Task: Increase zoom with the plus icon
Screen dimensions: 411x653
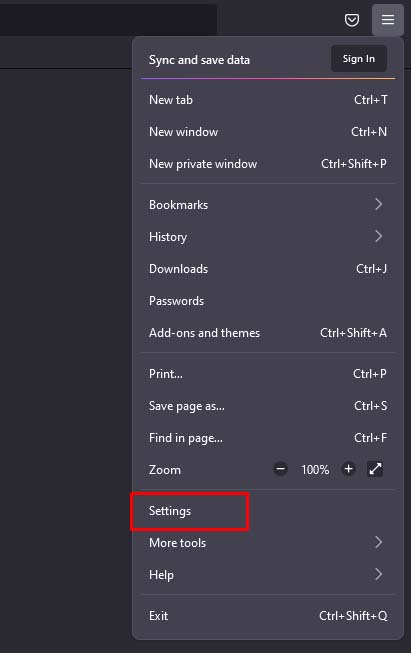Action: tap(349, 469)
